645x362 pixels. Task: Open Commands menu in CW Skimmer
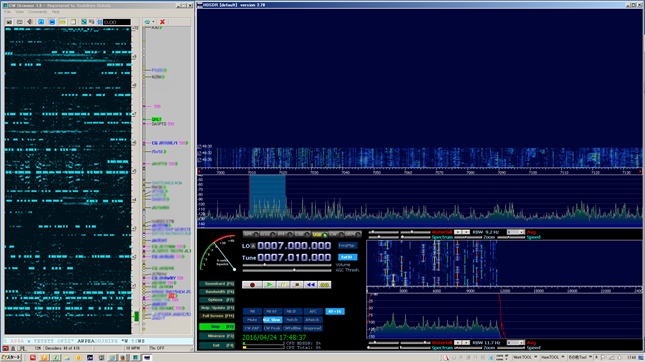click(37, 12)
